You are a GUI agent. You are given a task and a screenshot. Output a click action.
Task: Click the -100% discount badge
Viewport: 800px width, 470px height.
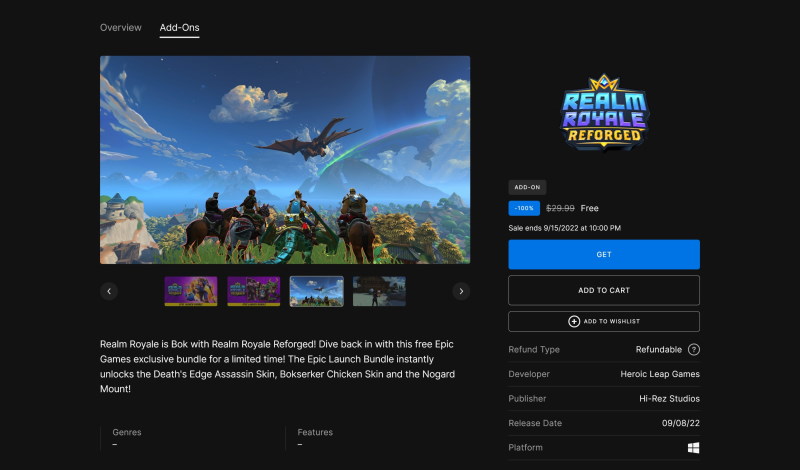click(x=524, y=208)
